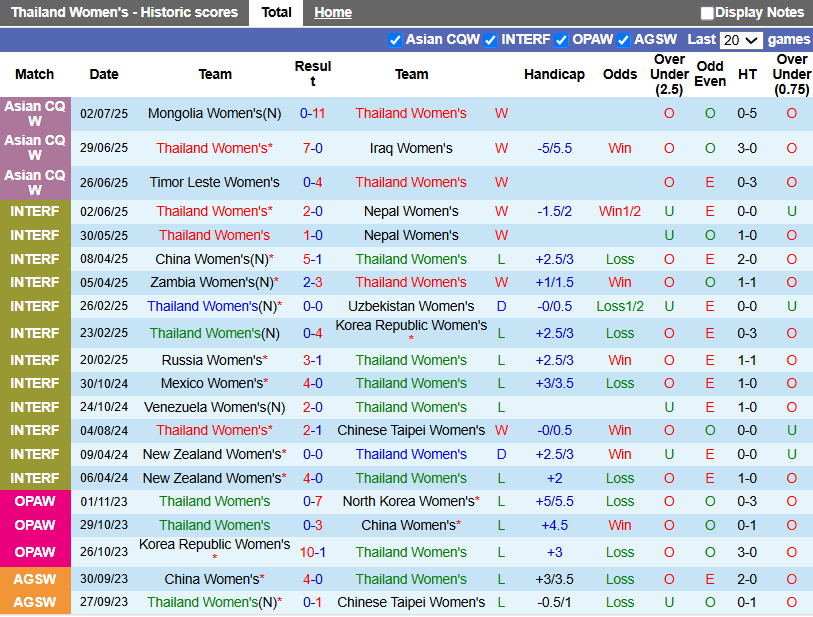The height and width of the screenshot is (617, 813).
Task: Select the date 29/06/25
Action: [x=104, y=148]
